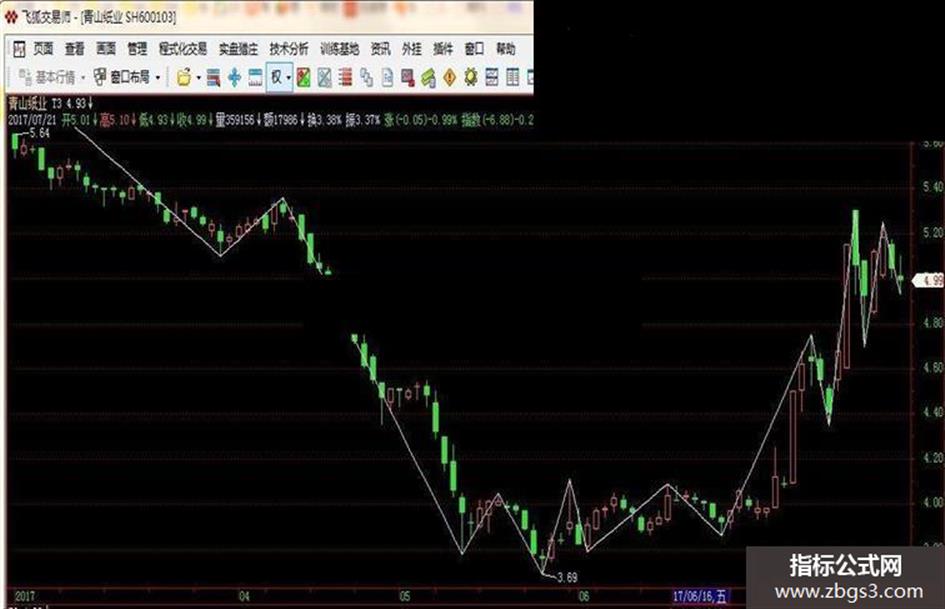Click the volume value 量359156
This screenshot has height=609, width=945.
pyautogui.click(x=235, y=119)
